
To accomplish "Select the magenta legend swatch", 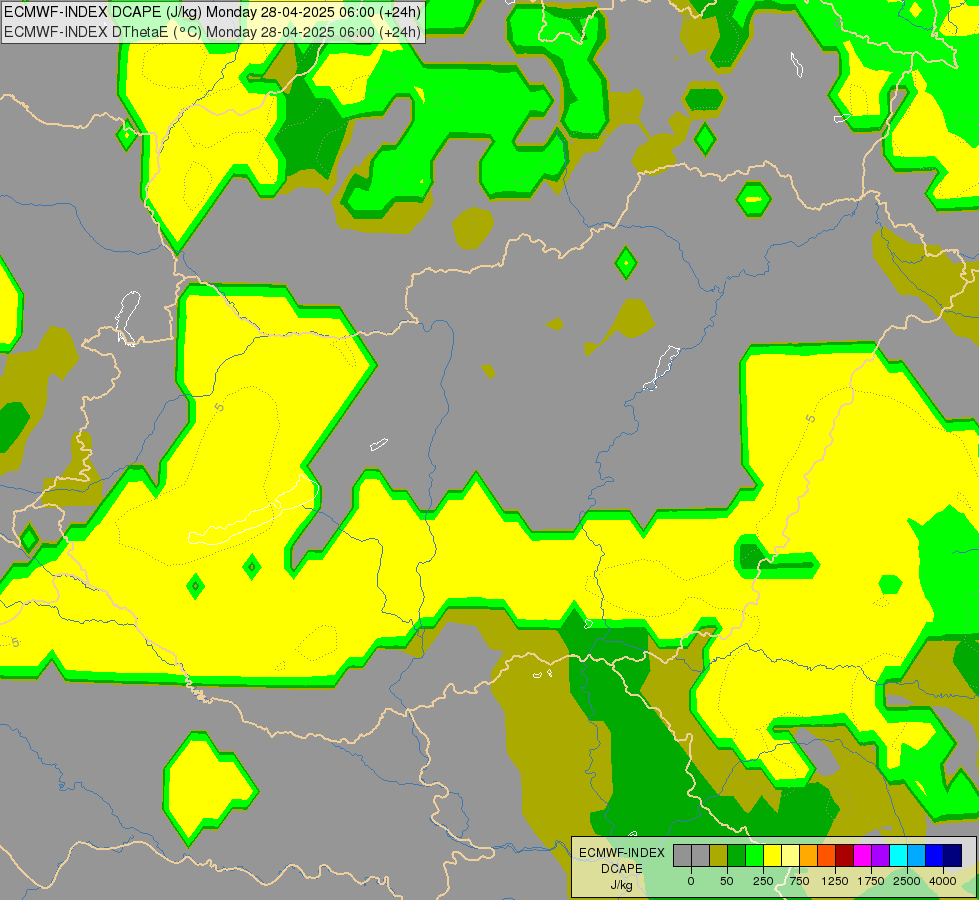I will tap(862, 855).
